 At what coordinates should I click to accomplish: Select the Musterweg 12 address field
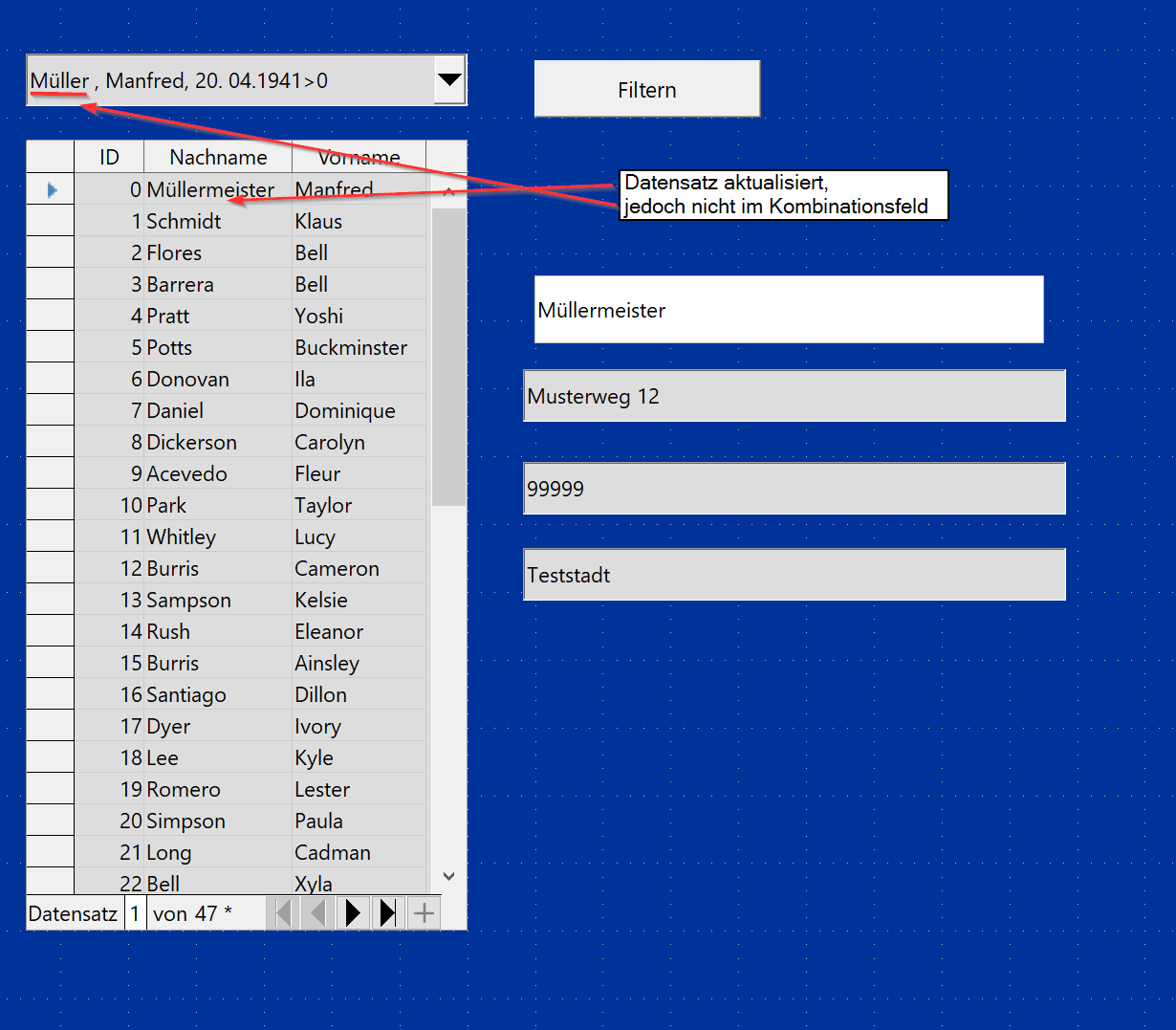pyautogui.click(x=794, y=396)
